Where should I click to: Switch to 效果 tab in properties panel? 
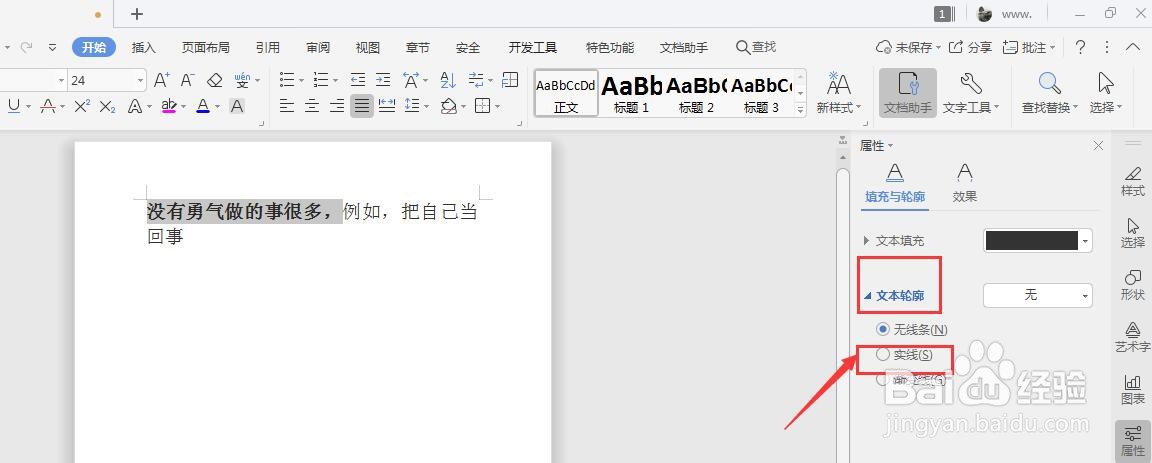[965, 183]
